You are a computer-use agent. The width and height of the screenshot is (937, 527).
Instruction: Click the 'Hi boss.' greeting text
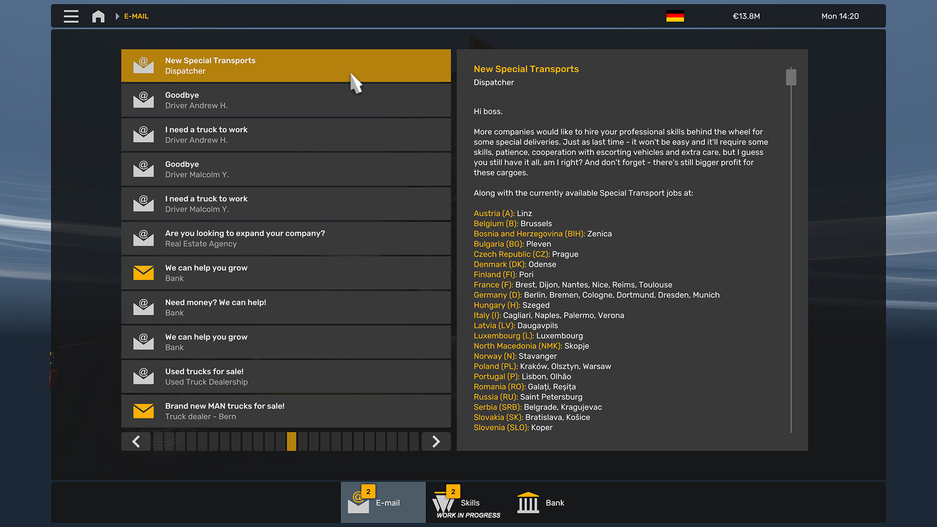[x=488, y=112]
